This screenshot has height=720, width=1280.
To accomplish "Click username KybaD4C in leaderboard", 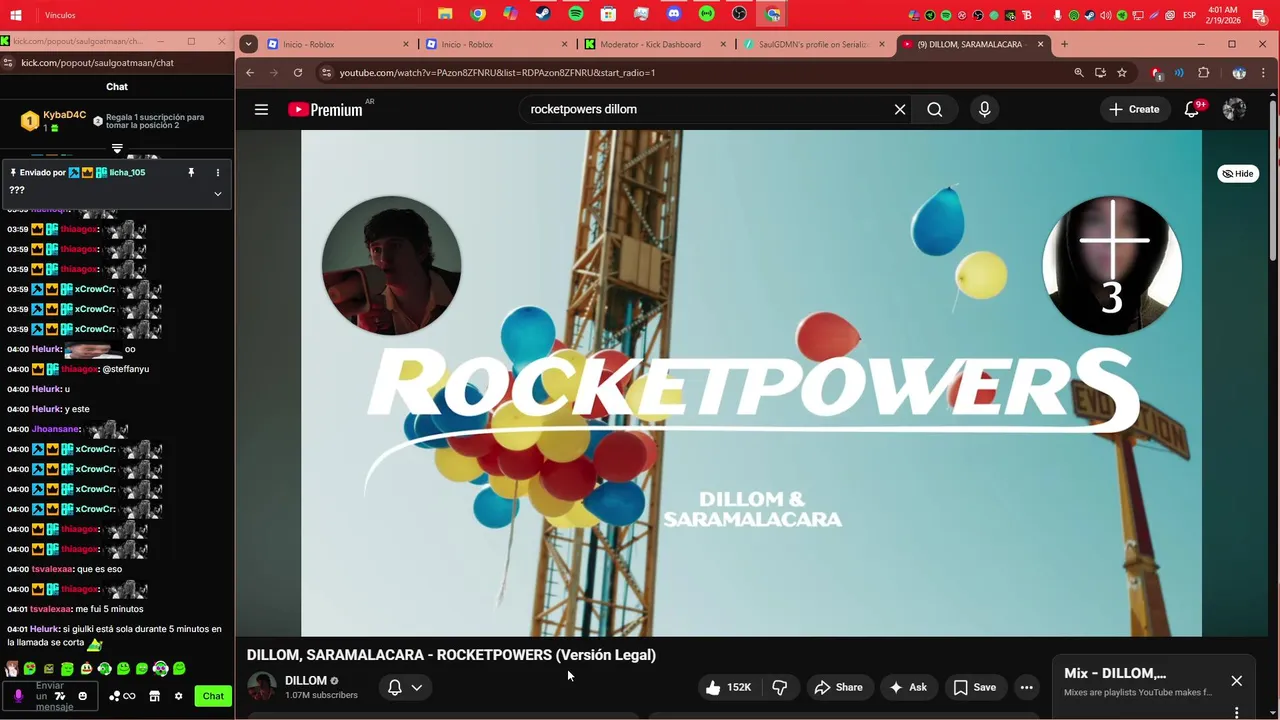I will coord(64,115).
